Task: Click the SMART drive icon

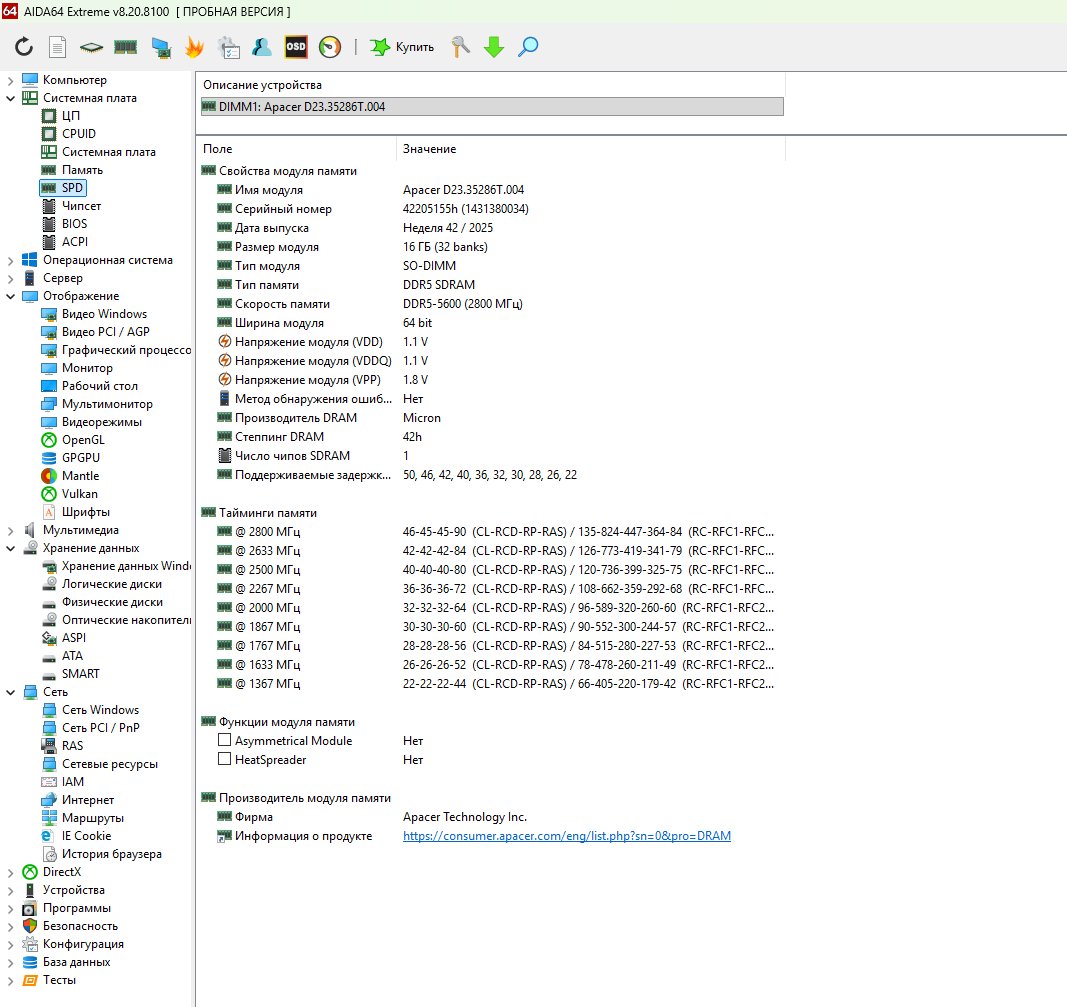Action: tap(49, 674)
